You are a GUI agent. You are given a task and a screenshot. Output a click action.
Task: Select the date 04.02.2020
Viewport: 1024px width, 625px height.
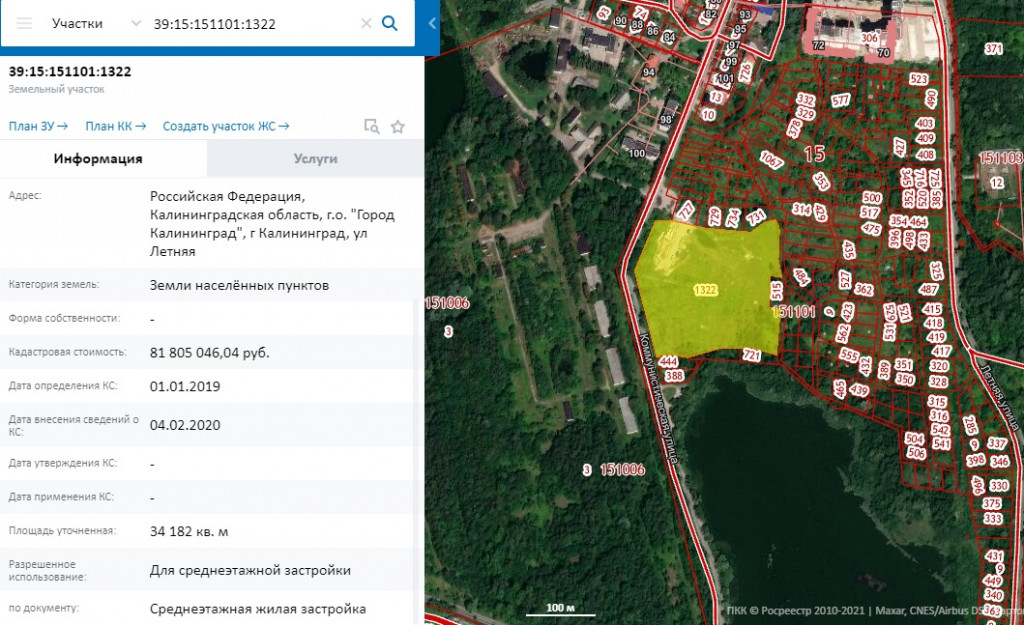[x=185, y=425]
